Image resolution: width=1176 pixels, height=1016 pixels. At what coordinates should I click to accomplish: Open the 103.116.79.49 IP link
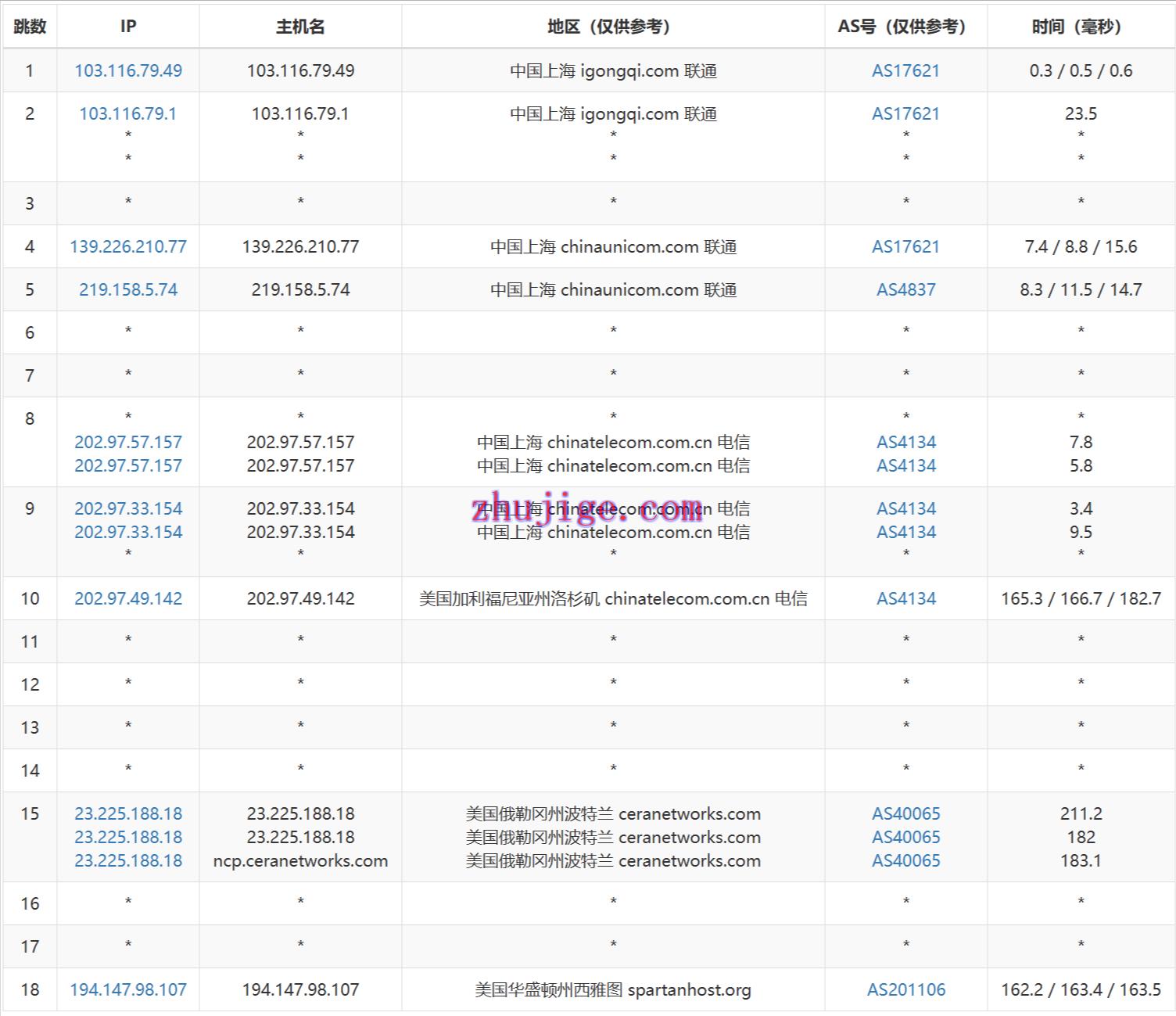128,70
